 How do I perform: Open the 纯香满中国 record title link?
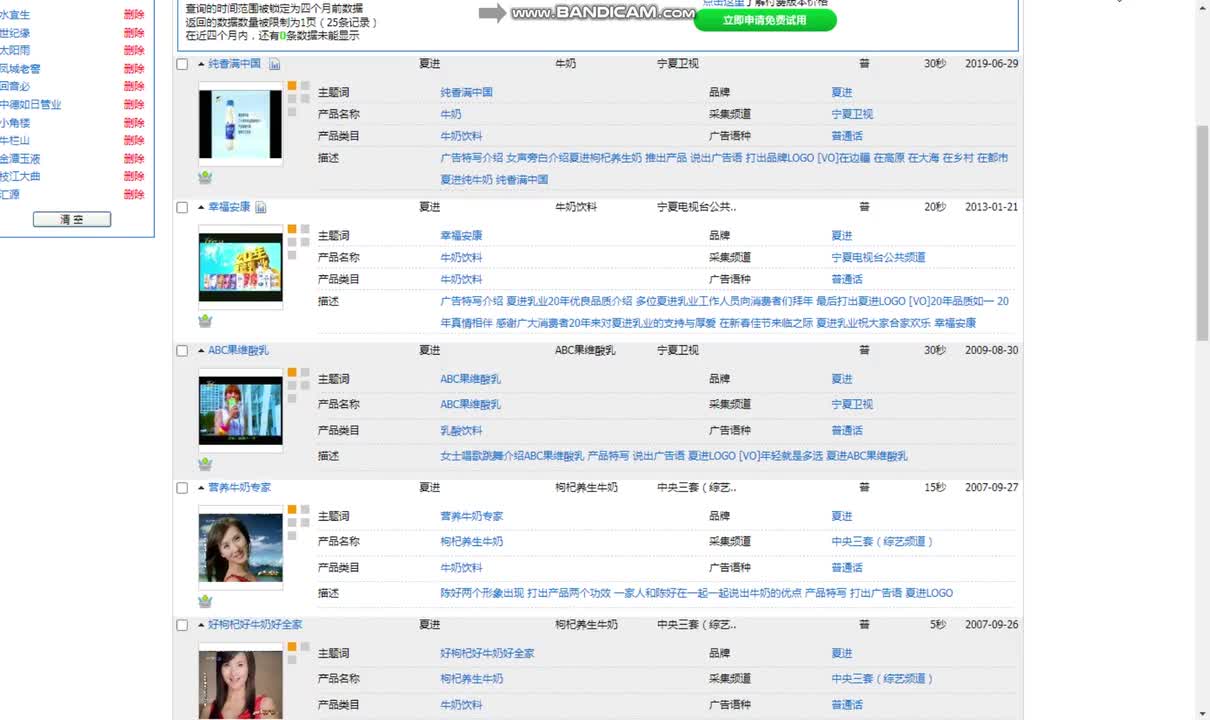tap(234, 64)
